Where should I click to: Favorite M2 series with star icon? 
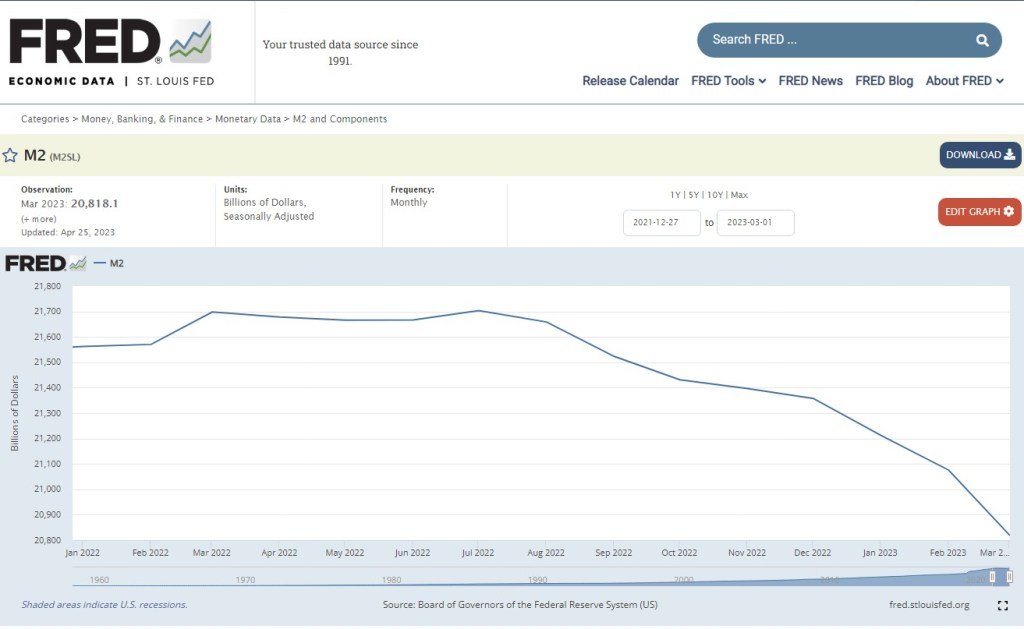(10, 155)
